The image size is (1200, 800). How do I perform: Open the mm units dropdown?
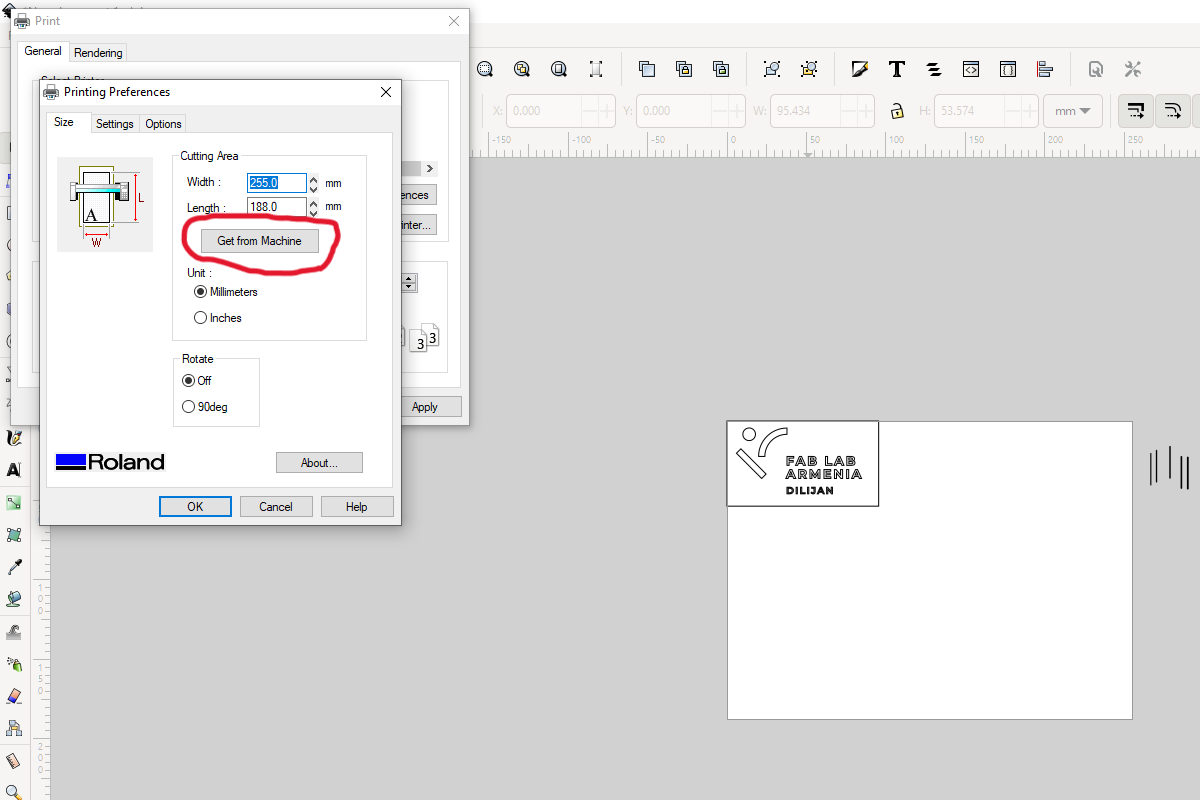pos(1073,111)
